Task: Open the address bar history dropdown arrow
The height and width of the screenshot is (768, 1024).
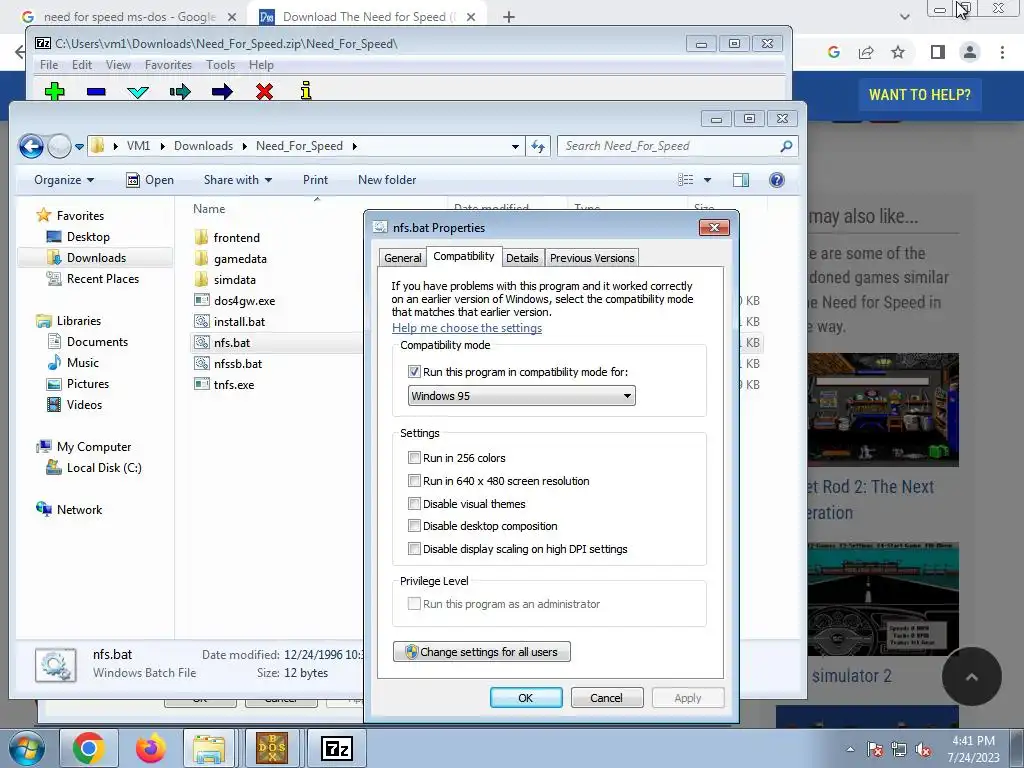Action: pyautogui.click(x=515, y=146)
